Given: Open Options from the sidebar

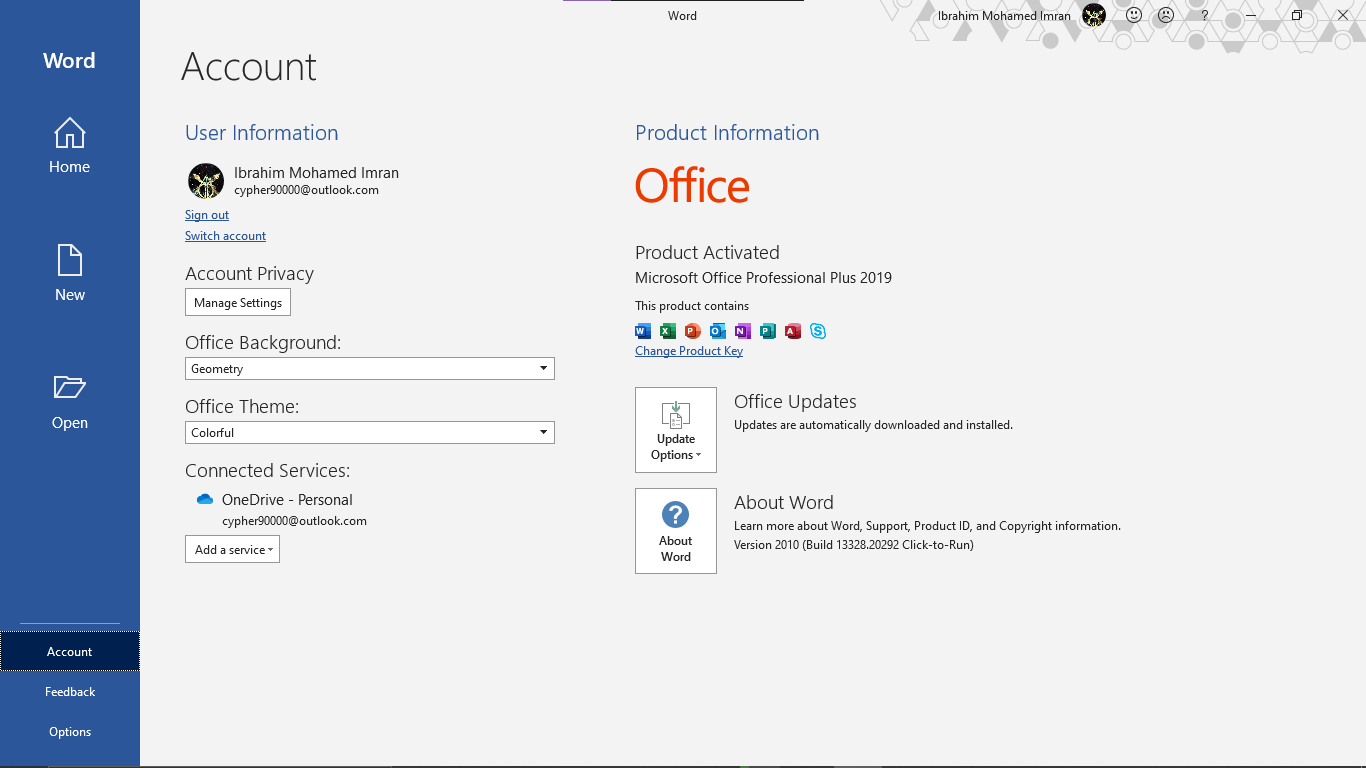Looking at the screenshot, I should pos(70,732).
